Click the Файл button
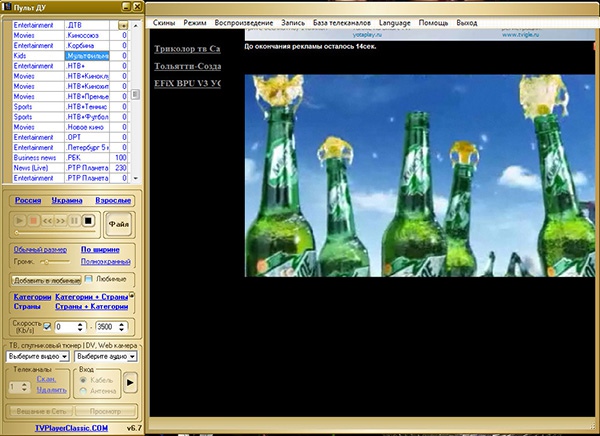600x436 pixels. pos(119,224)
